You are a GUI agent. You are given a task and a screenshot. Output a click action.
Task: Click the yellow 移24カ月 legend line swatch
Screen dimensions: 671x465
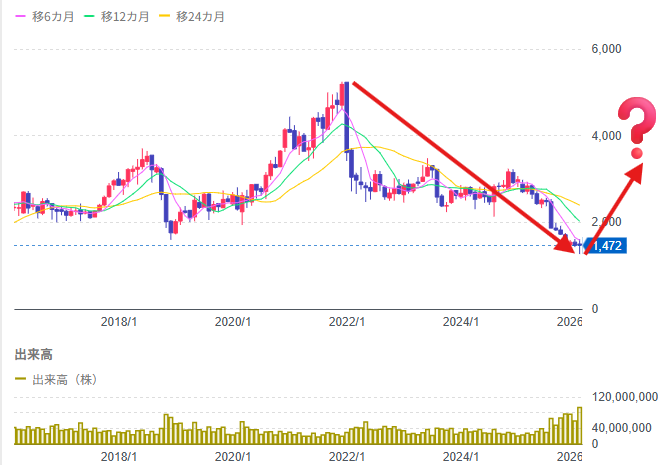click(x=171, y=17)
